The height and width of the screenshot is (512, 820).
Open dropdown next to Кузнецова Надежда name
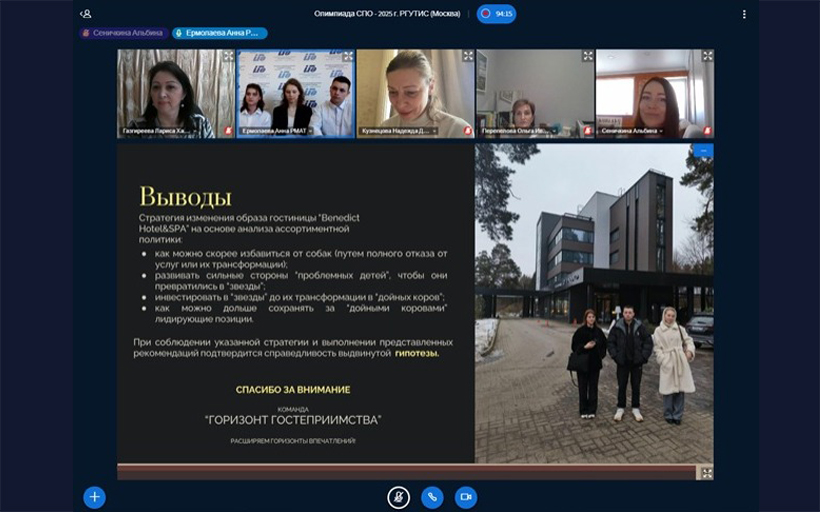click(435, 131)
